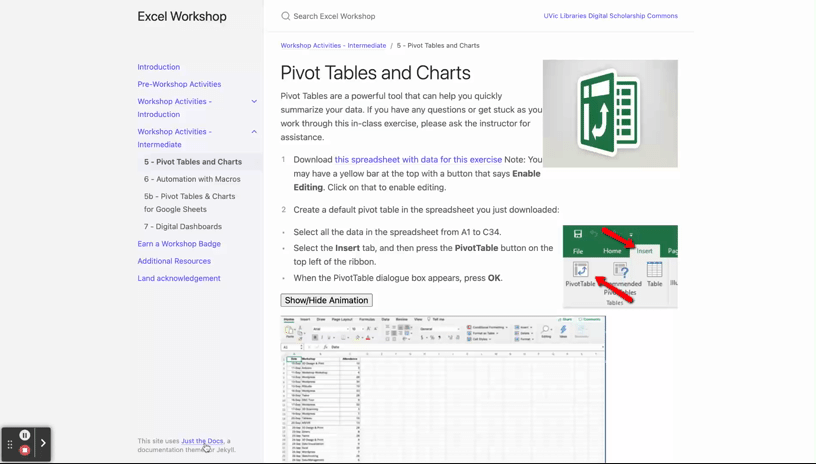Stop the screen recording
816x464 pixels.
point(24,450)
